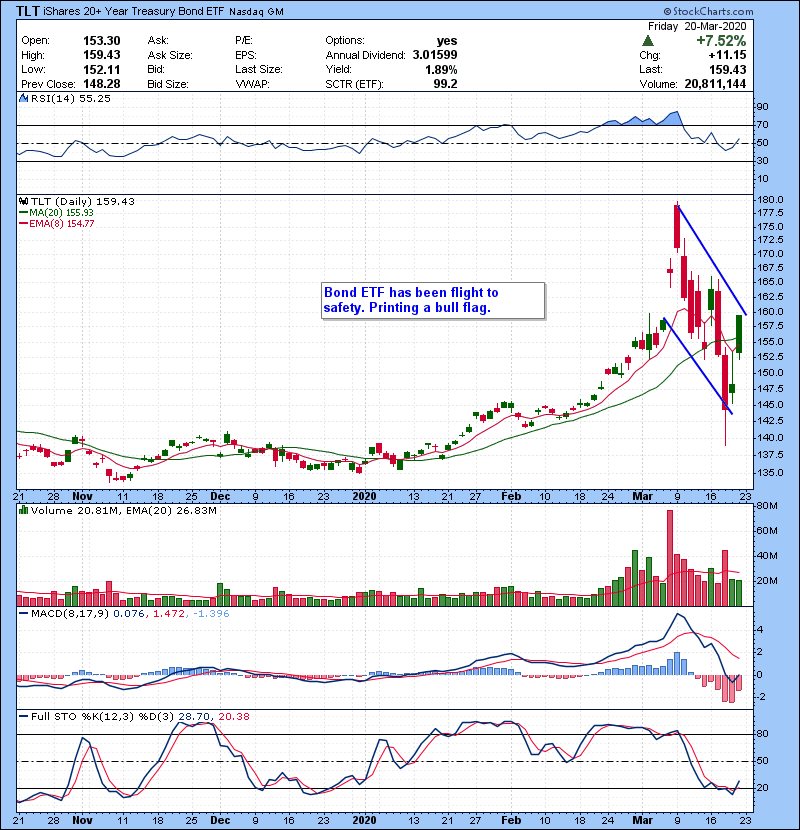The width and height of the screenshot is (800, 830).
Task: Click the MACD(8,17,9) indicator label
Action: point(70,614)
